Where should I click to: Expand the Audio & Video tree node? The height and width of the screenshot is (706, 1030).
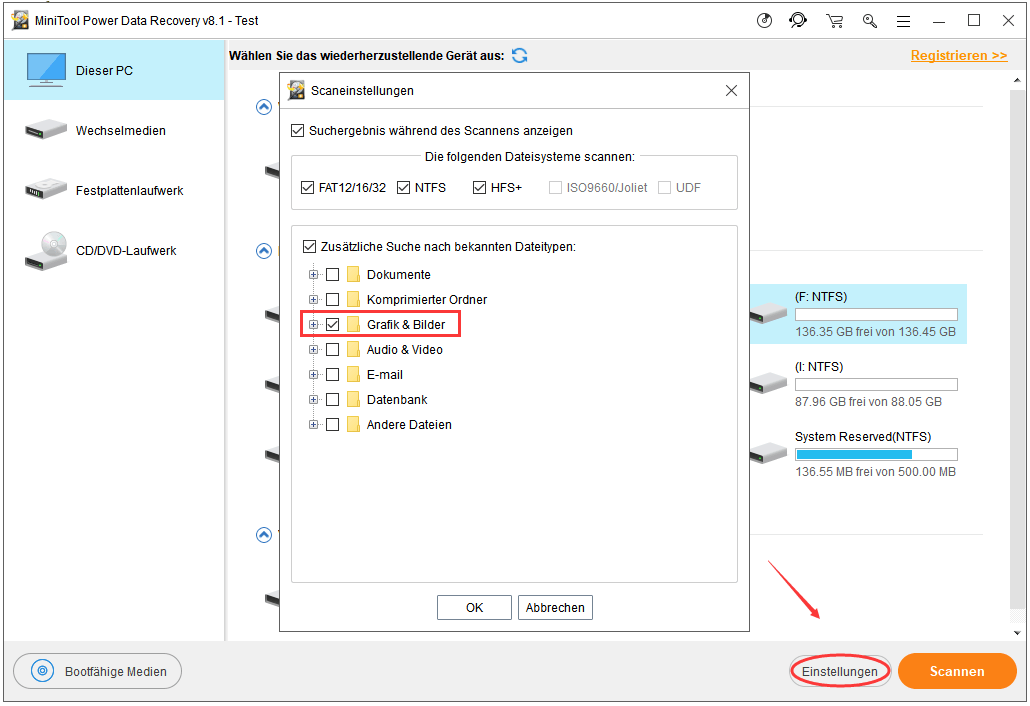pyautogui.click(x=314, y=350)
